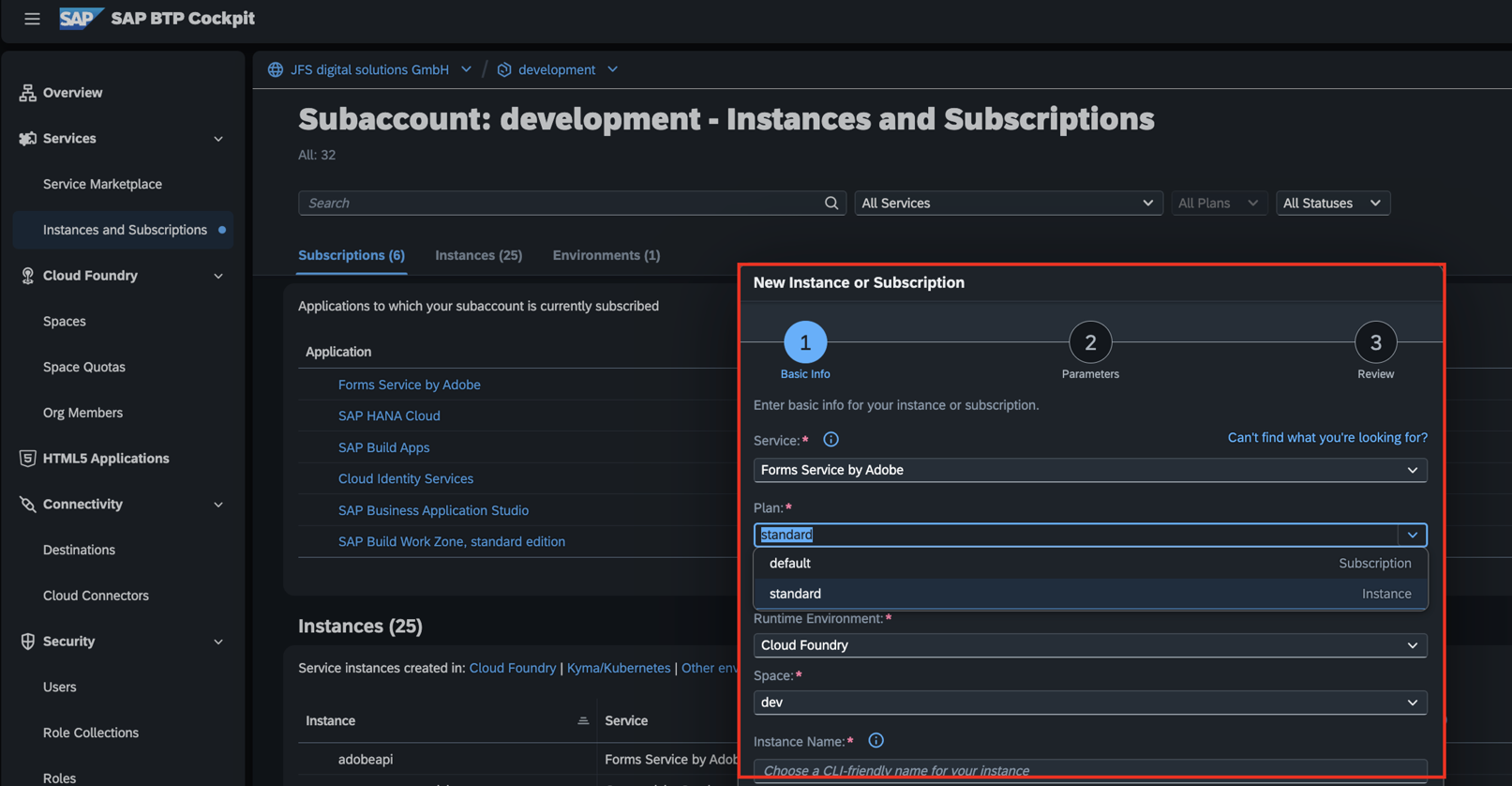Open the hamburger navigation menu

[x=32, y=19]
